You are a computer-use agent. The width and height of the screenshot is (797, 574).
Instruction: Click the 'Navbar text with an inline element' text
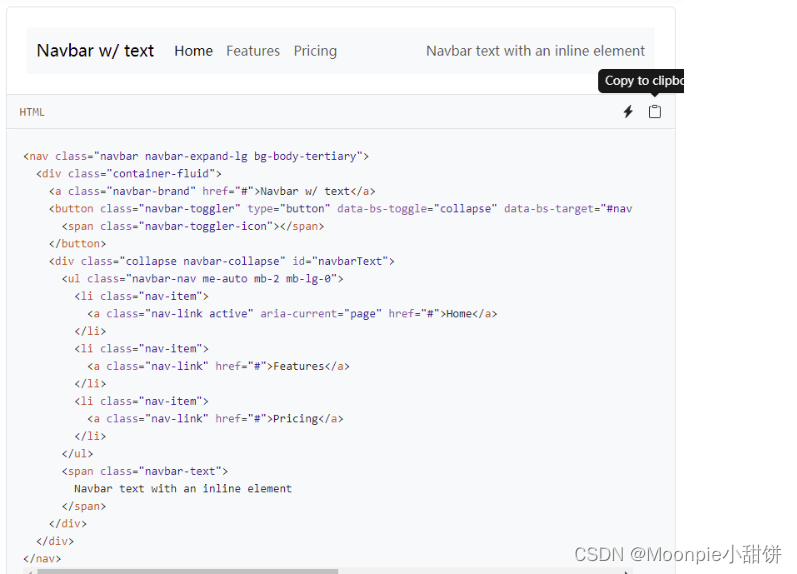click(535, 51)
